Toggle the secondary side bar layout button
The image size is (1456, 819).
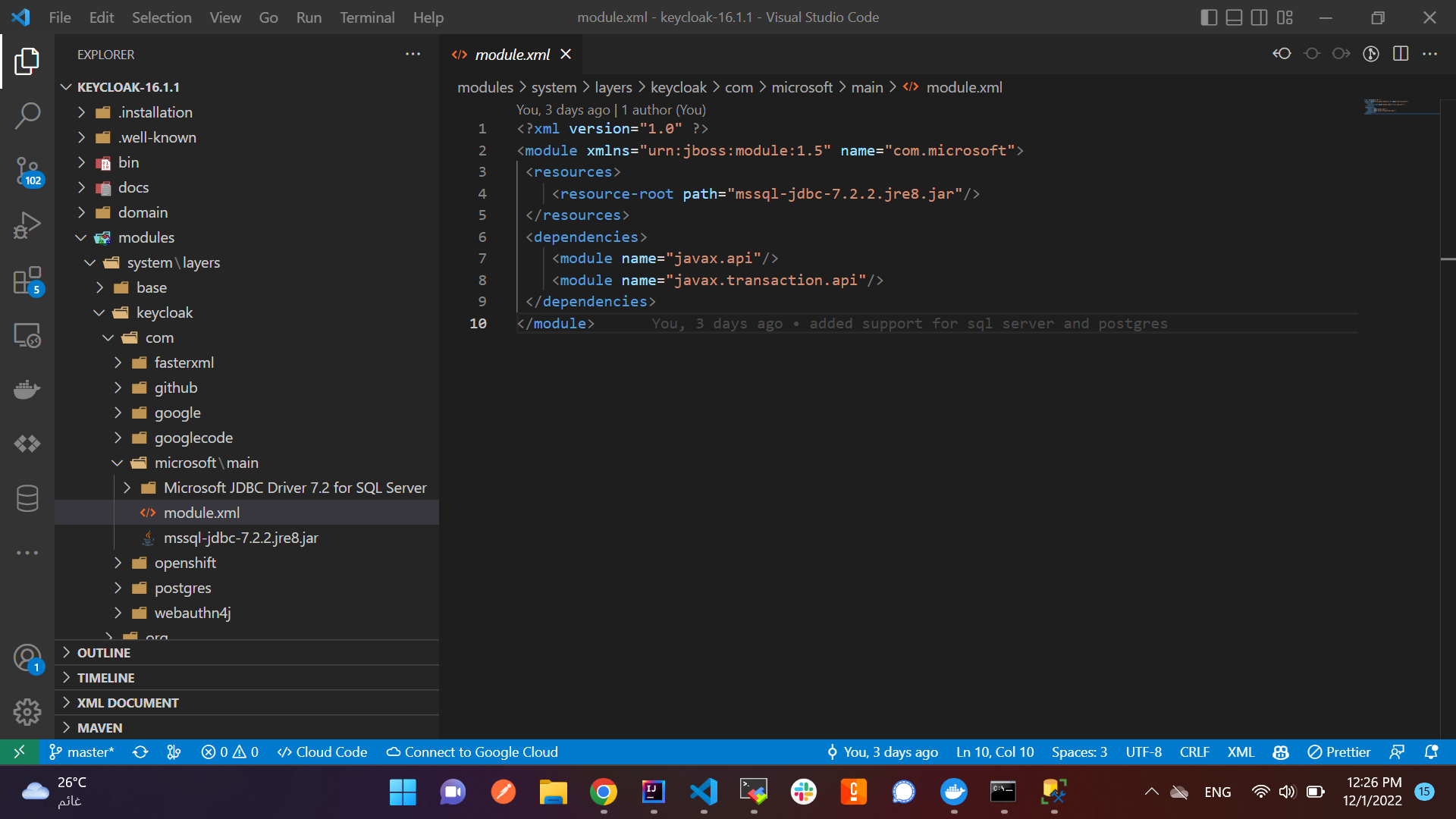1259,17
